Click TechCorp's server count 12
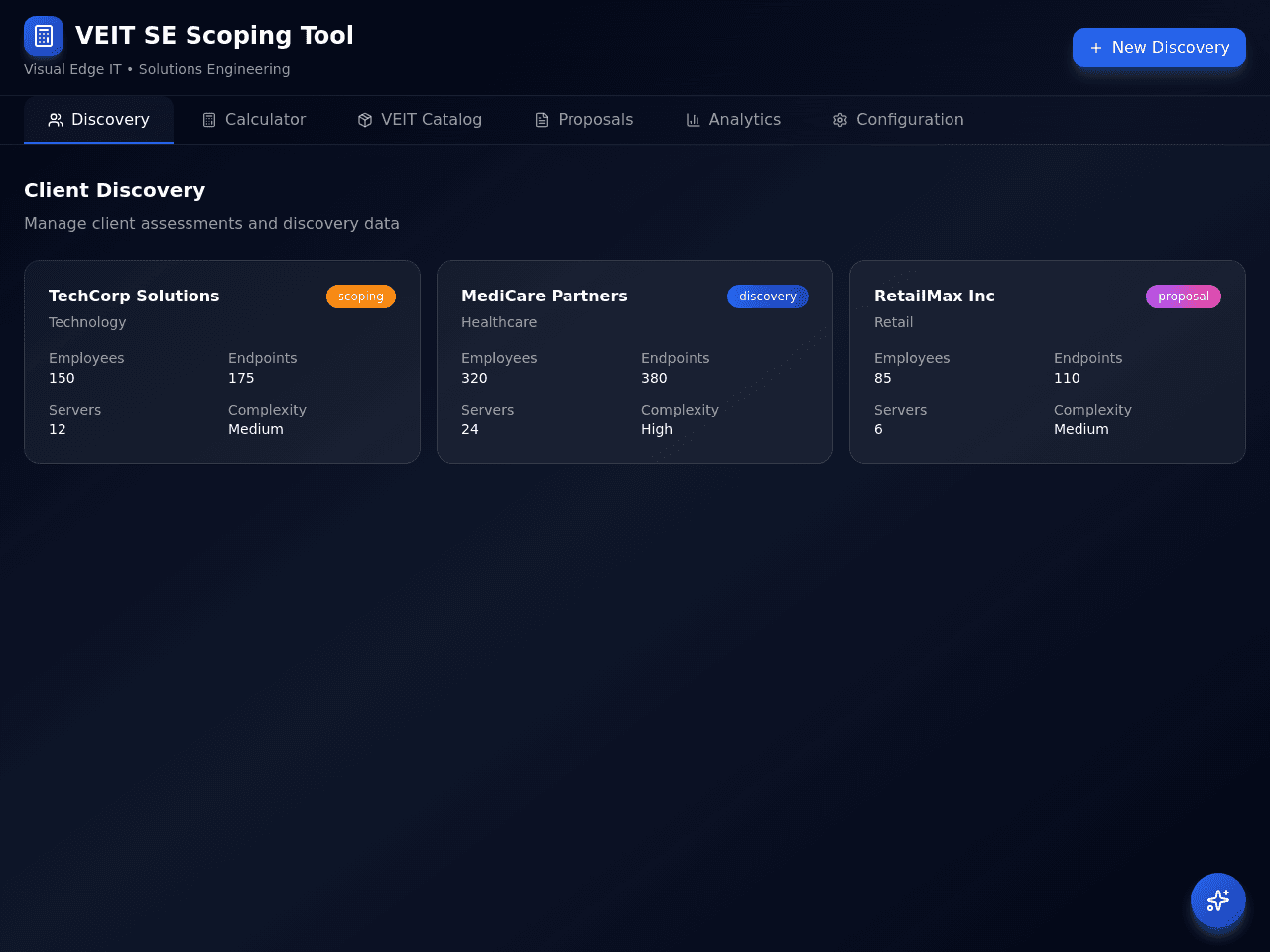The width and height of the screenshot is (1270, 952). (x=58, y=429)
